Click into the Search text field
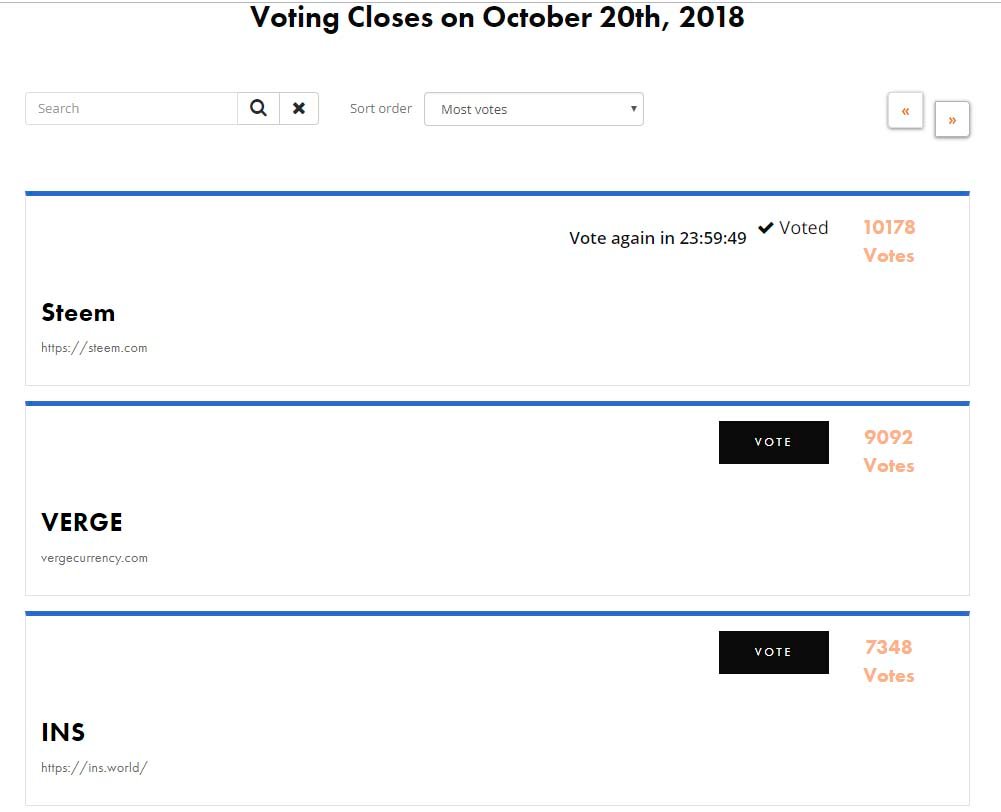 (x=131, y=109)
